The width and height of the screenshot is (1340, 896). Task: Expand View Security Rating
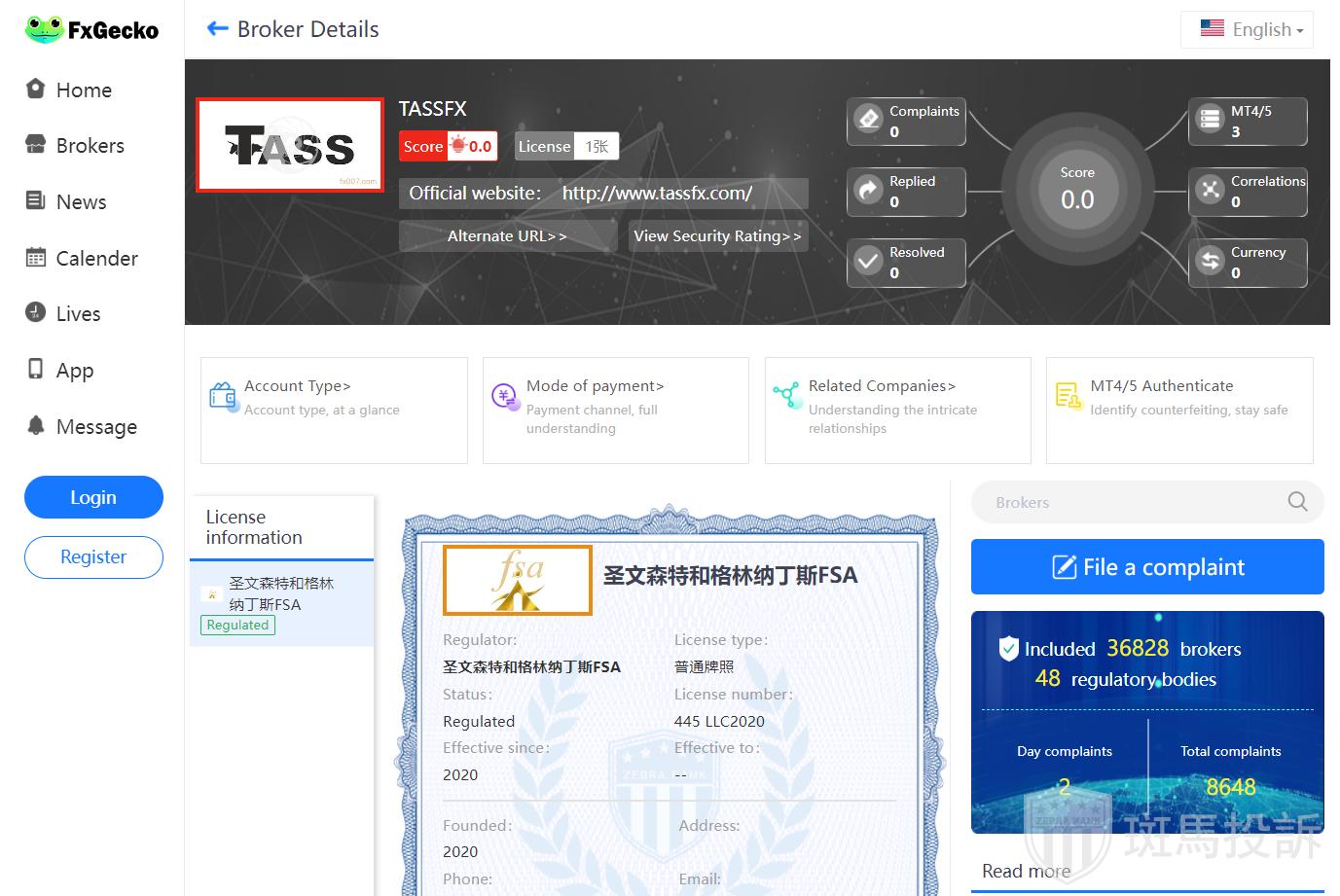pos(717,236)
